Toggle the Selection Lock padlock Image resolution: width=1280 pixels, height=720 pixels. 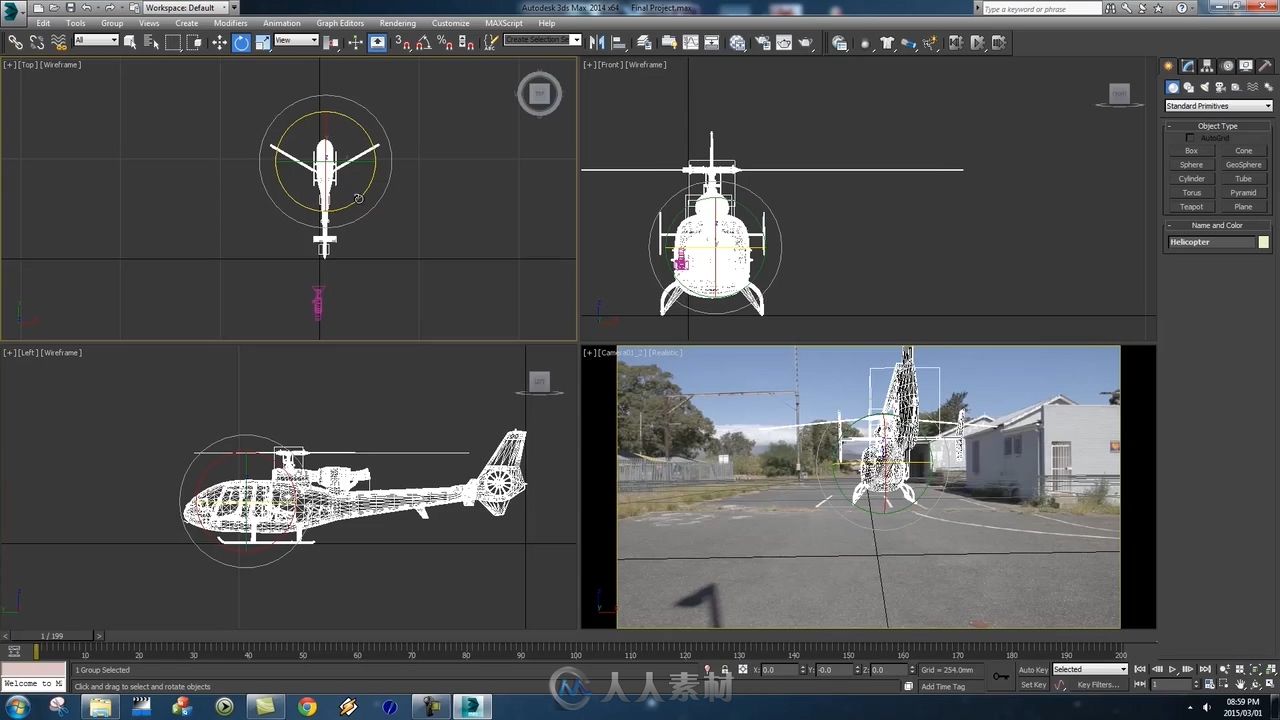tap(724, 670)
